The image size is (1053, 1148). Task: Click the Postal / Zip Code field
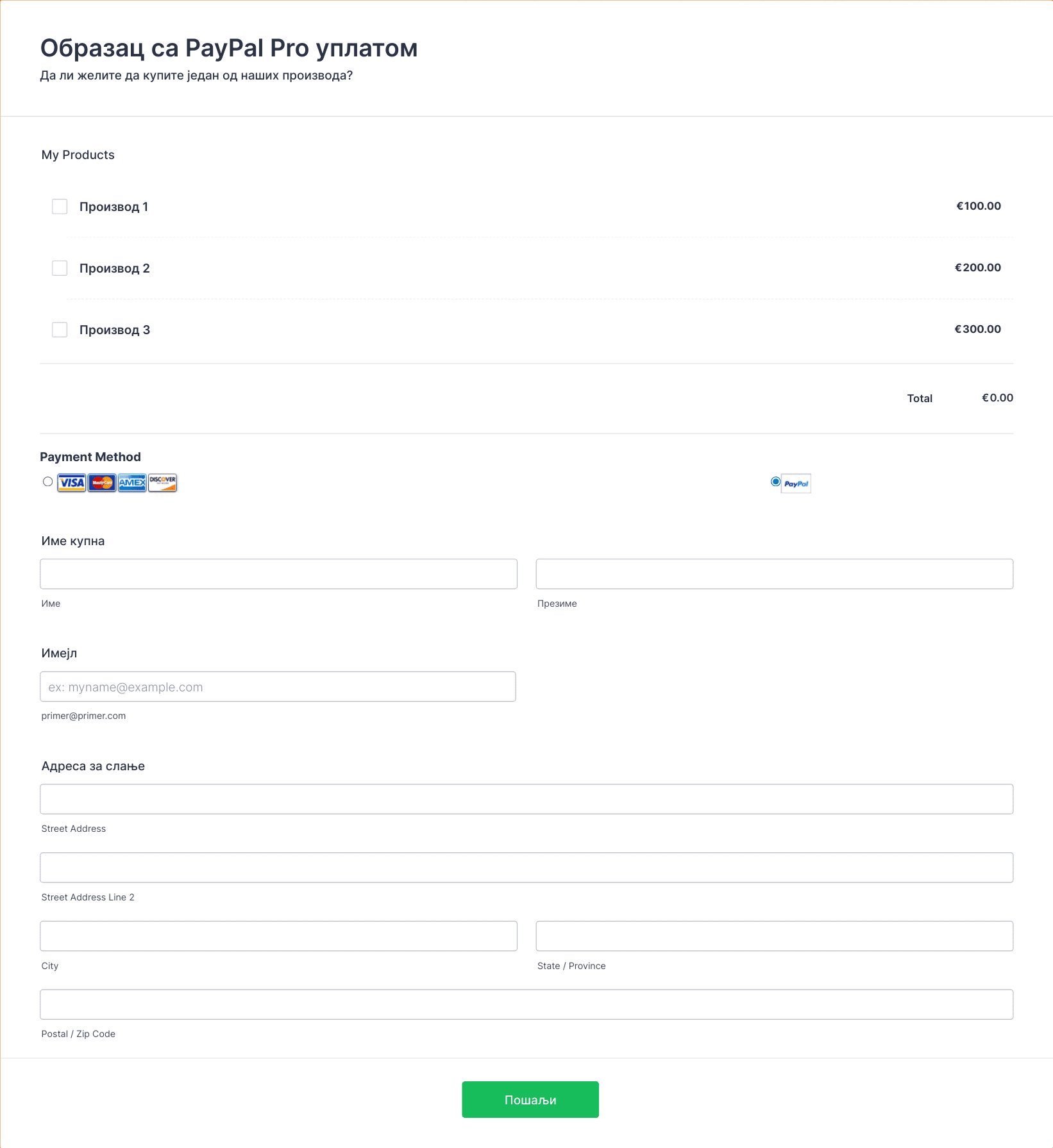click(526, 1004)
